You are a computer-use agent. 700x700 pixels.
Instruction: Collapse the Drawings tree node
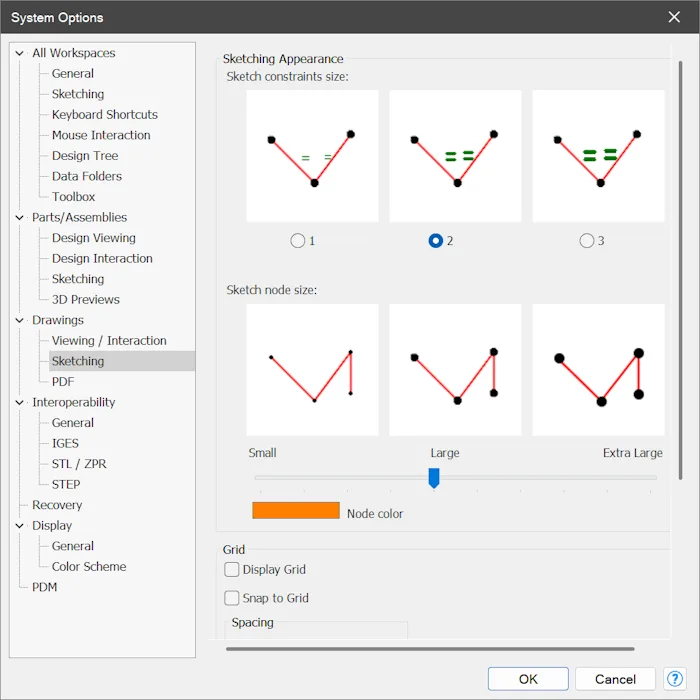point(19,320)
